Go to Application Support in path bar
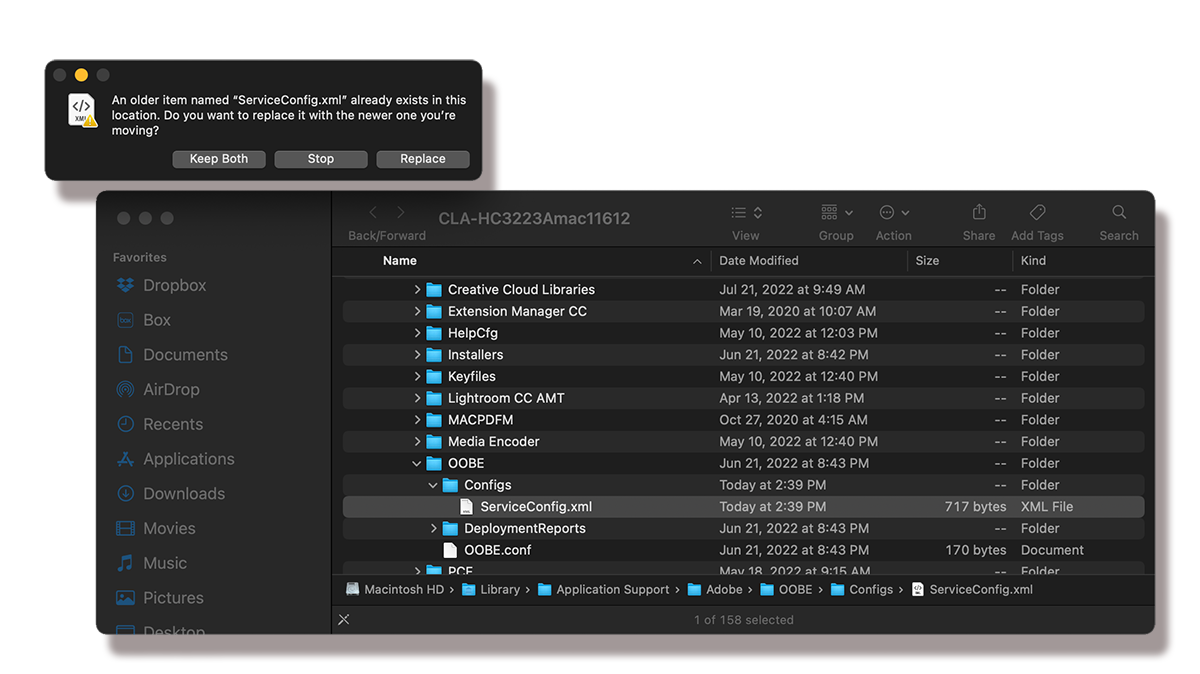The image size is (1200, 674). coord(604,590)
